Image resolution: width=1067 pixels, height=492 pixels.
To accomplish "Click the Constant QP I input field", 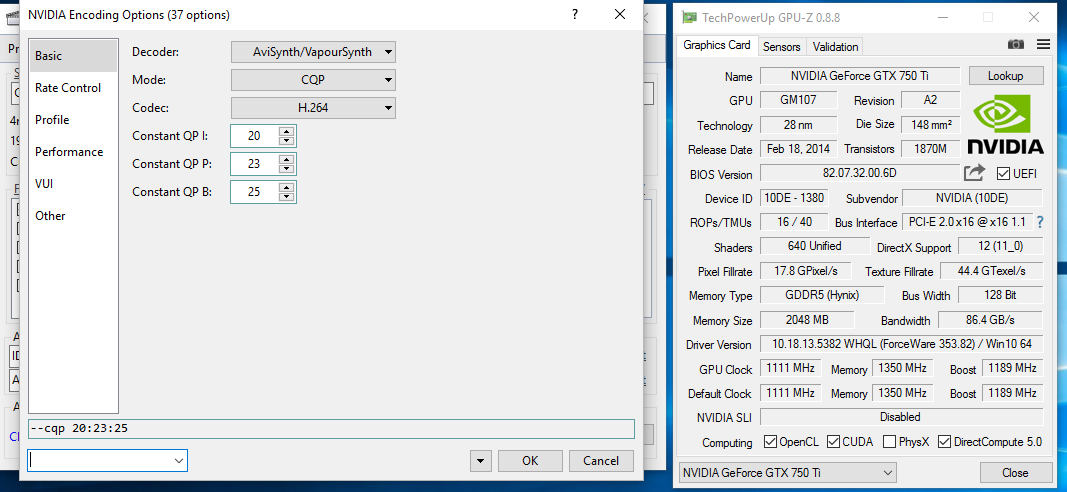I will point(255,136).
